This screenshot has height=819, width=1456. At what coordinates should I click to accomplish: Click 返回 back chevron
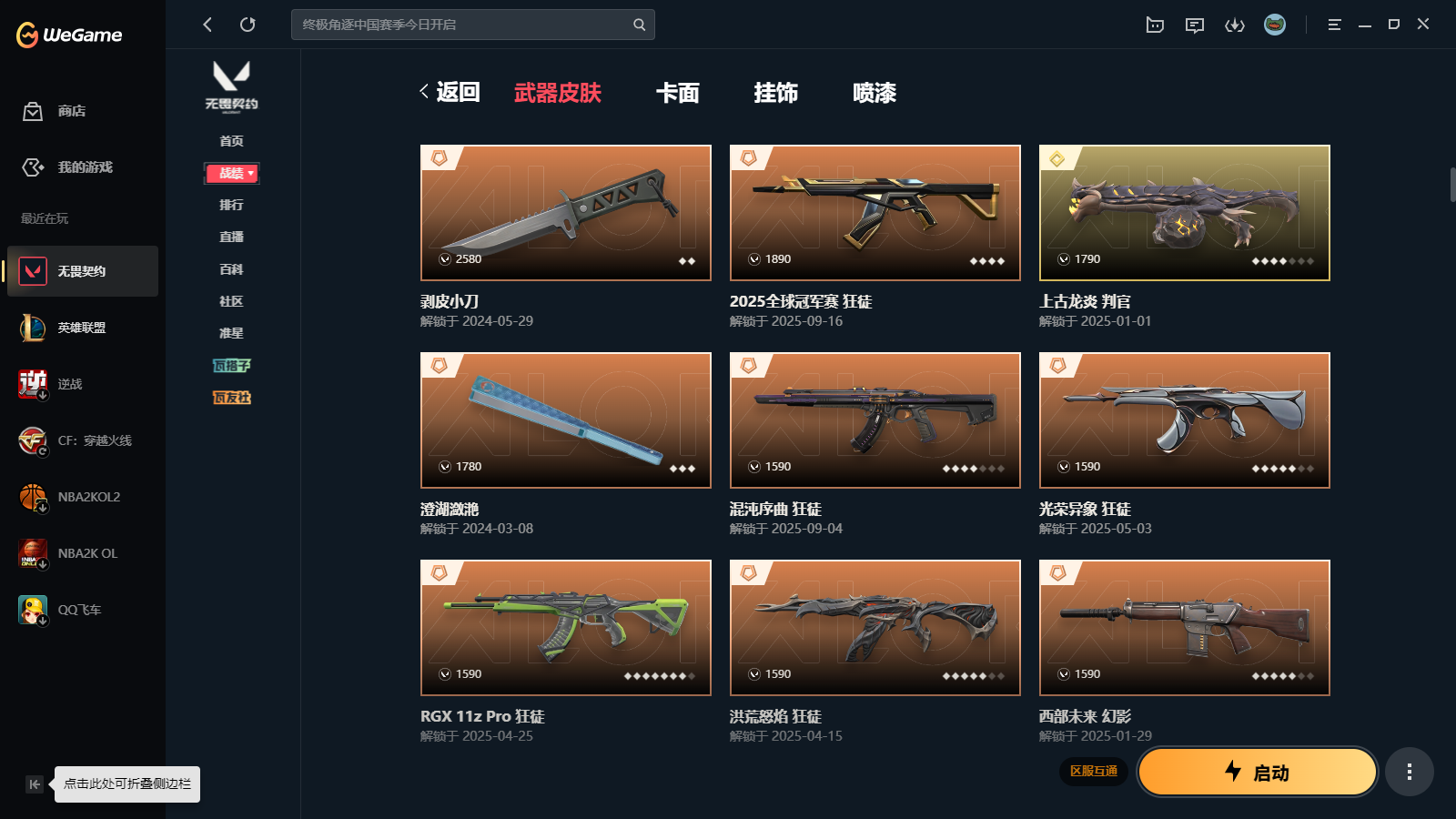449,92
